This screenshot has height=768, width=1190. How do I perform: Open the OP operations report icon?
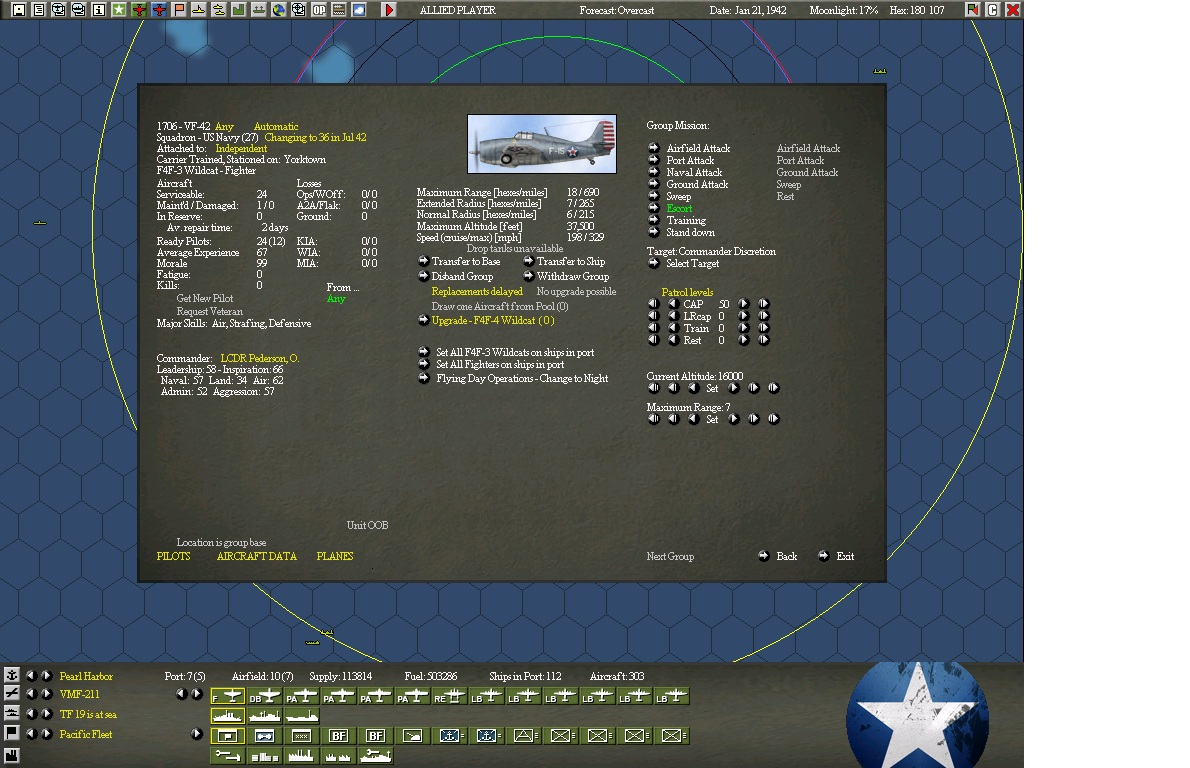(319, 10)
